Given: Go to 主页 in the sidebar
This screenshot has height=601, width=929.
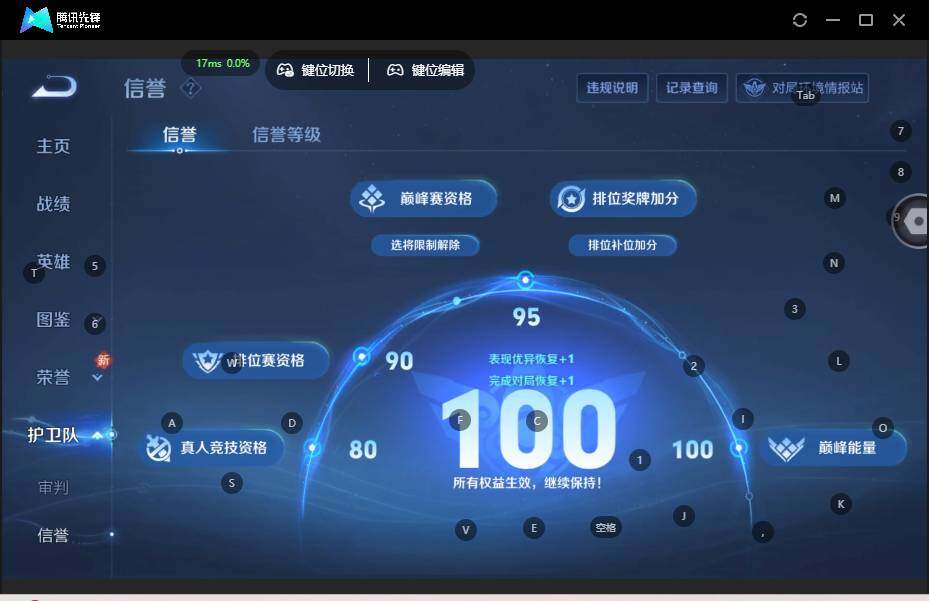Looking at the screenshot, I should [52, 146].
